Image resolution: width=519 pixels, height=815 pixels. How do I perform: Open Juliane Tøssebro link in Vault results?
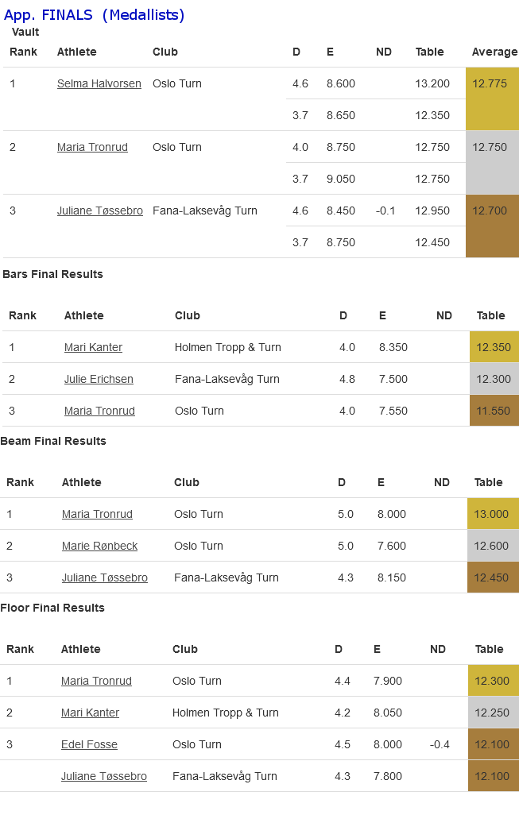click(x=100, y=211)
